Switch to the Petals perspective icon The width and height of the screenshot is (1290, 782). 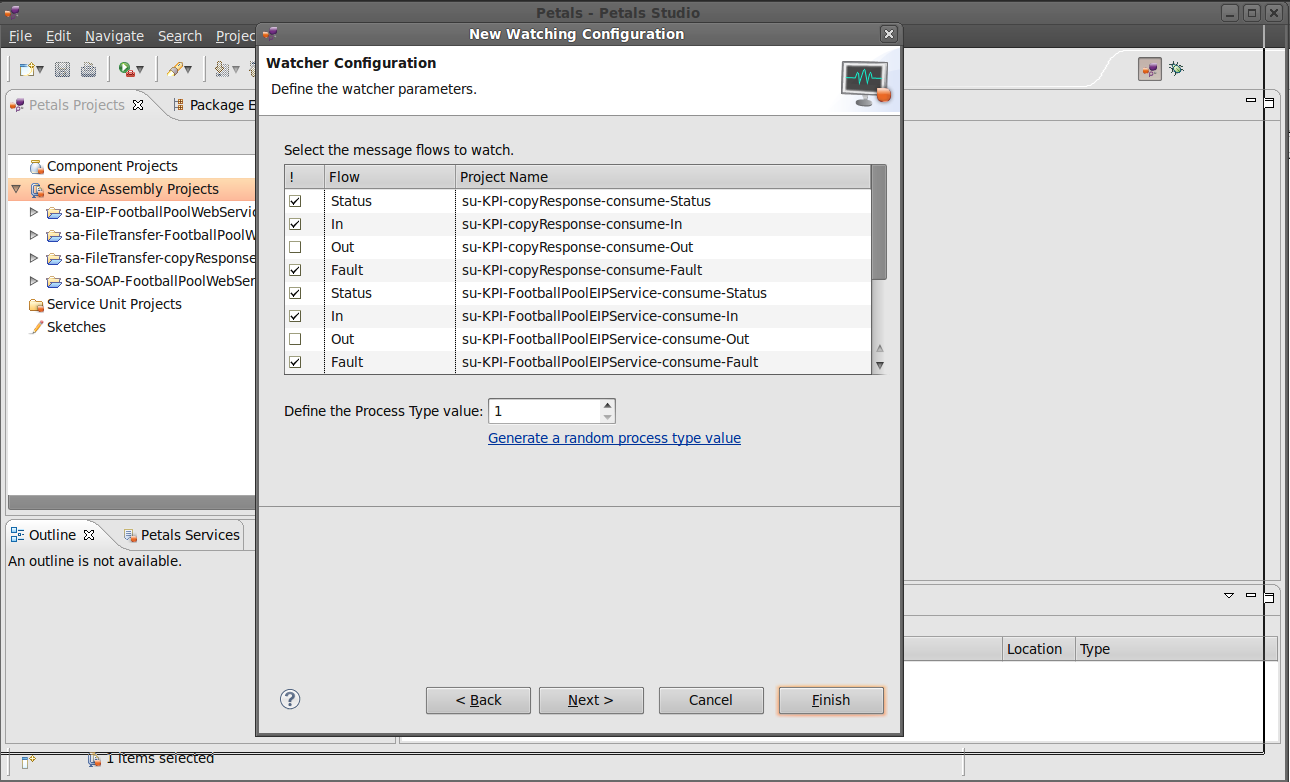point(1149,69)
